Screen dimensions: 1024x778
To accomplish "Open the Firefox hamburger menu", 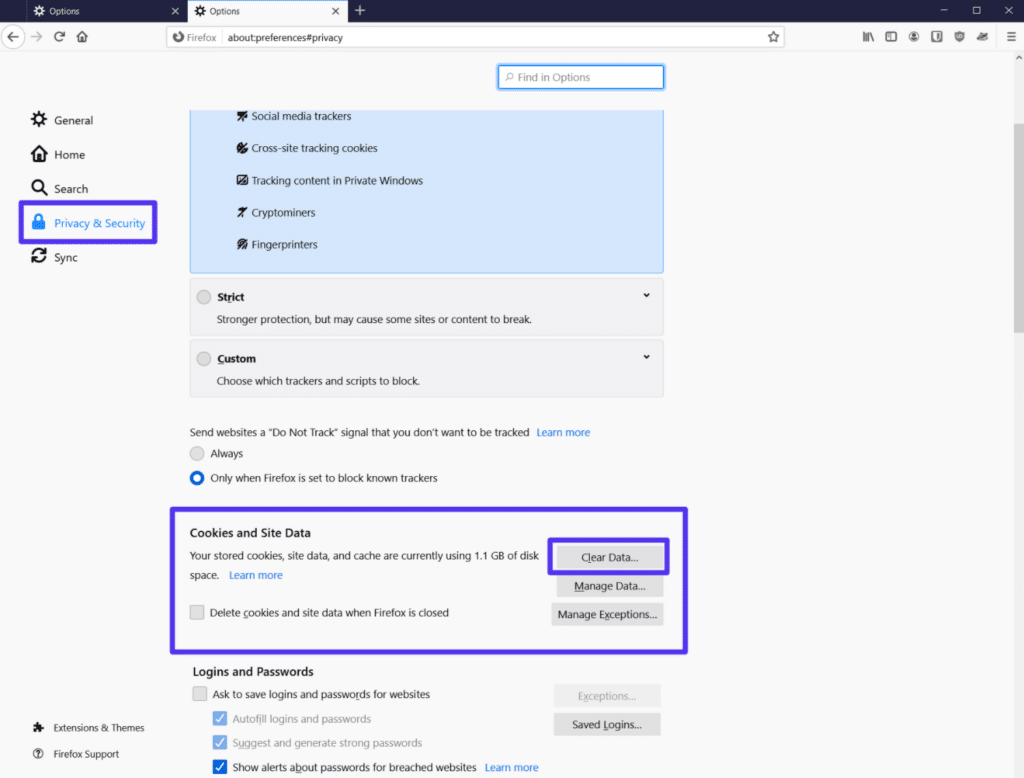I will tap(1008, 36).
